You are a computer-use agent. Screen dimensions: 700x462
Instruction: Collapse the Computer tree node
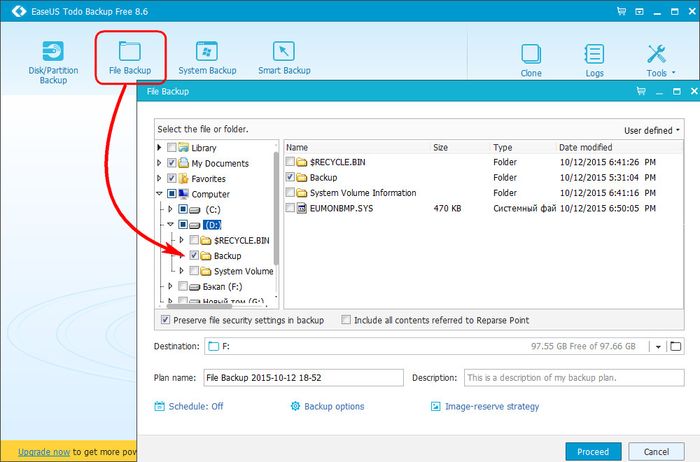(159, 194)
